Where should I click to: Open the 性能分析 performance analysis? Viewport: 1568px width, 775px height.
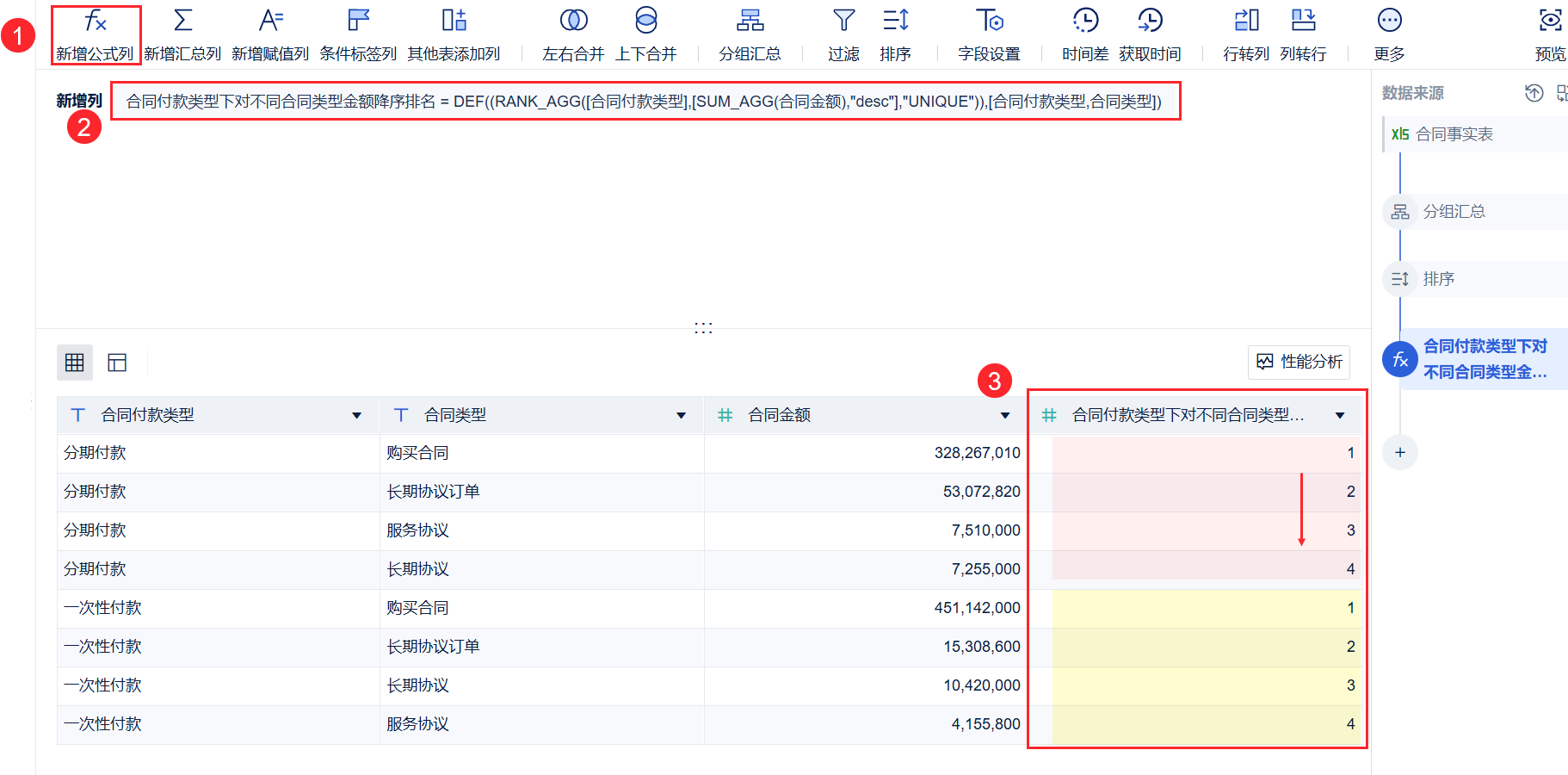pyautogui.click(x=1299, y=362)
